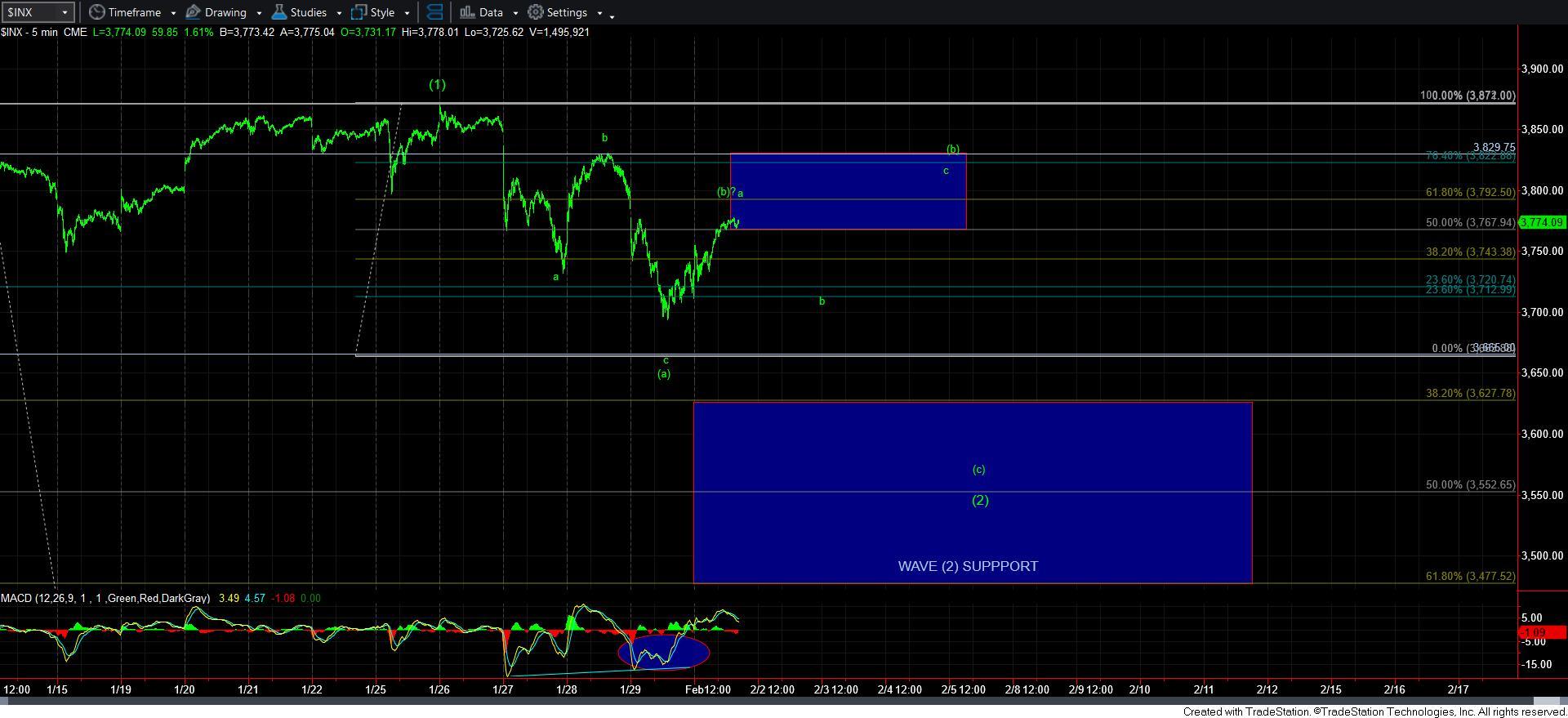Screen dimensions: 1568x718
Task: Select the WAVE (2) SUPPPORT text label
Action: coord(968,566)
